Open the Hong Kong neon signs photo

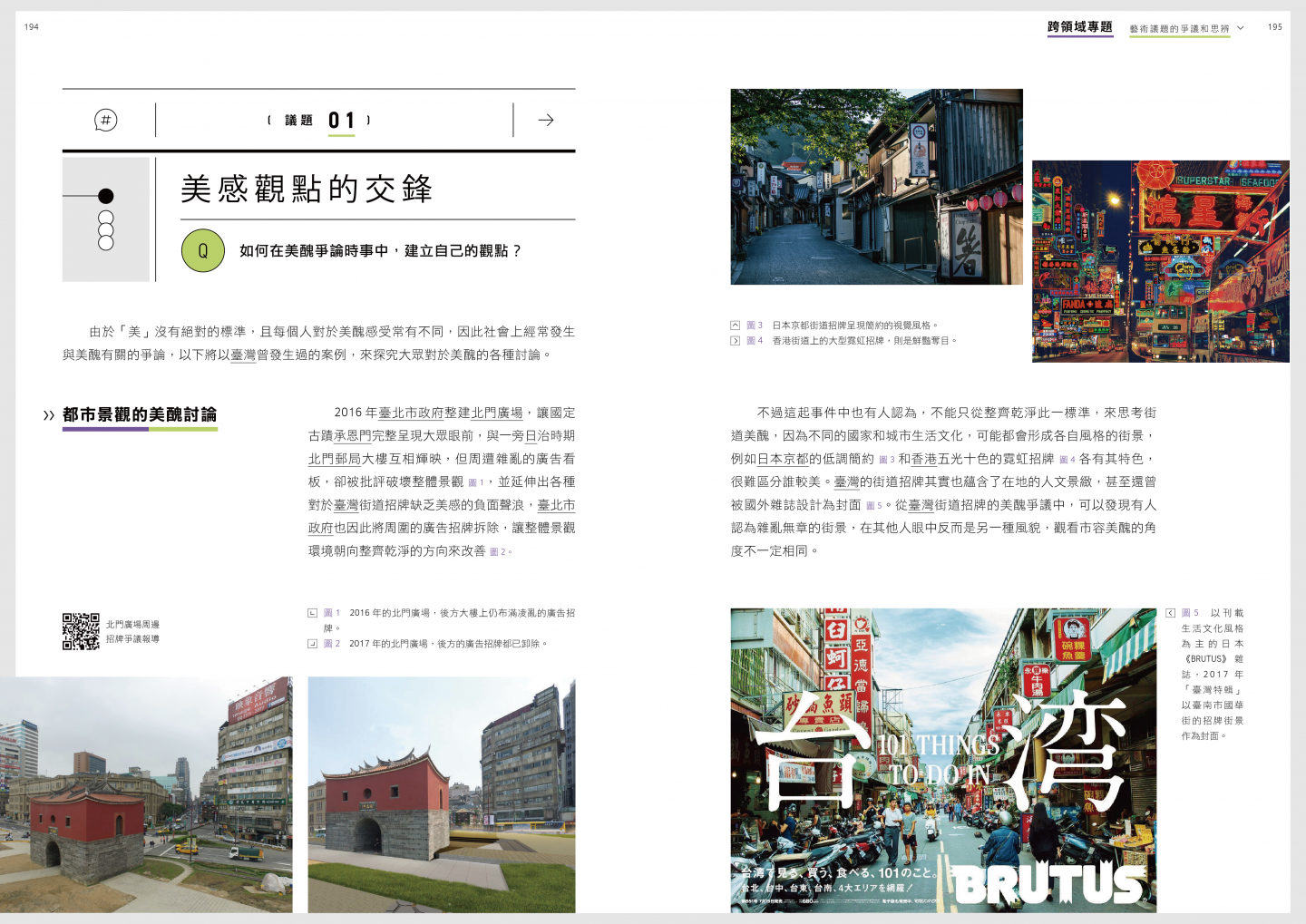[1160, 262]
